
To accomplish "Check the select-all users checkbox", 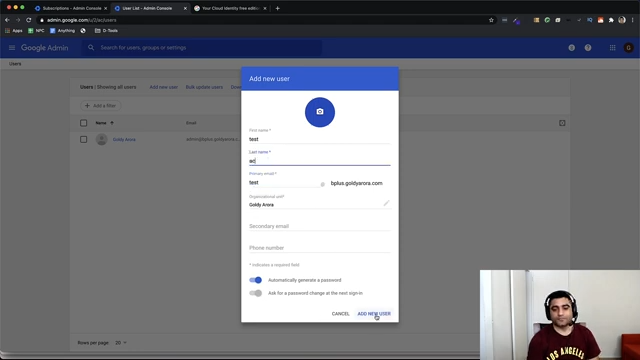I will [x=84, y=123].
